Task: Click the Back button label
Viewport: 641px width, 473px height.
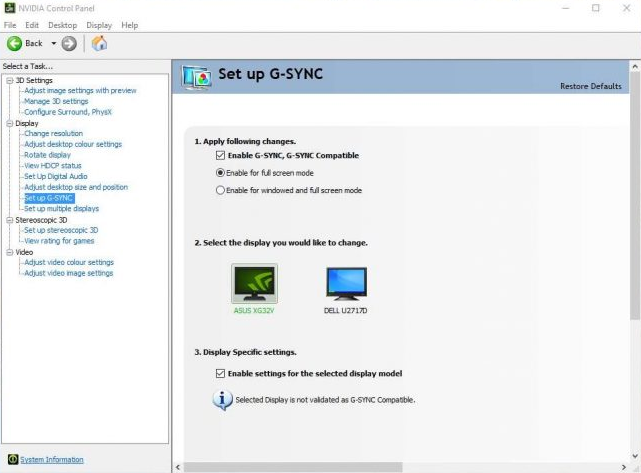Action: [34, 43]
